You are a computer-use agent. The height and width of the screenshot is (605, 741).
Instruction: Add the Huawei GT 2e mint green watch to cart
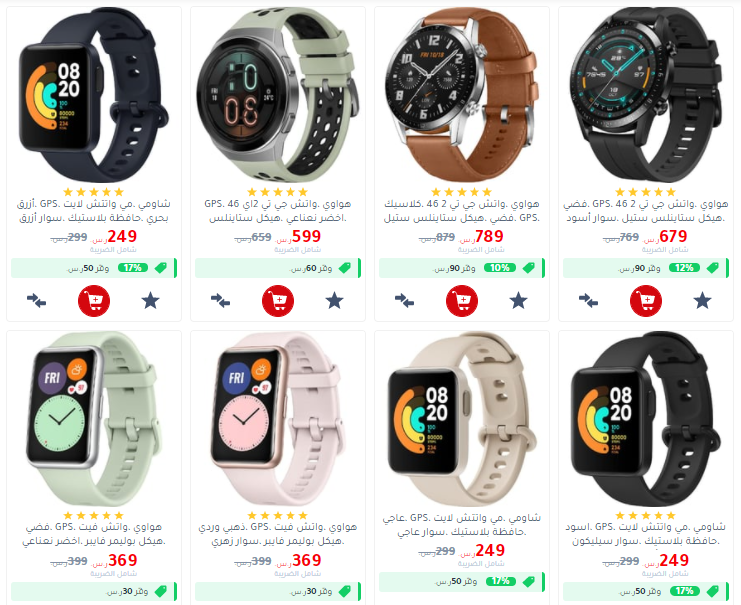[278, 301]
